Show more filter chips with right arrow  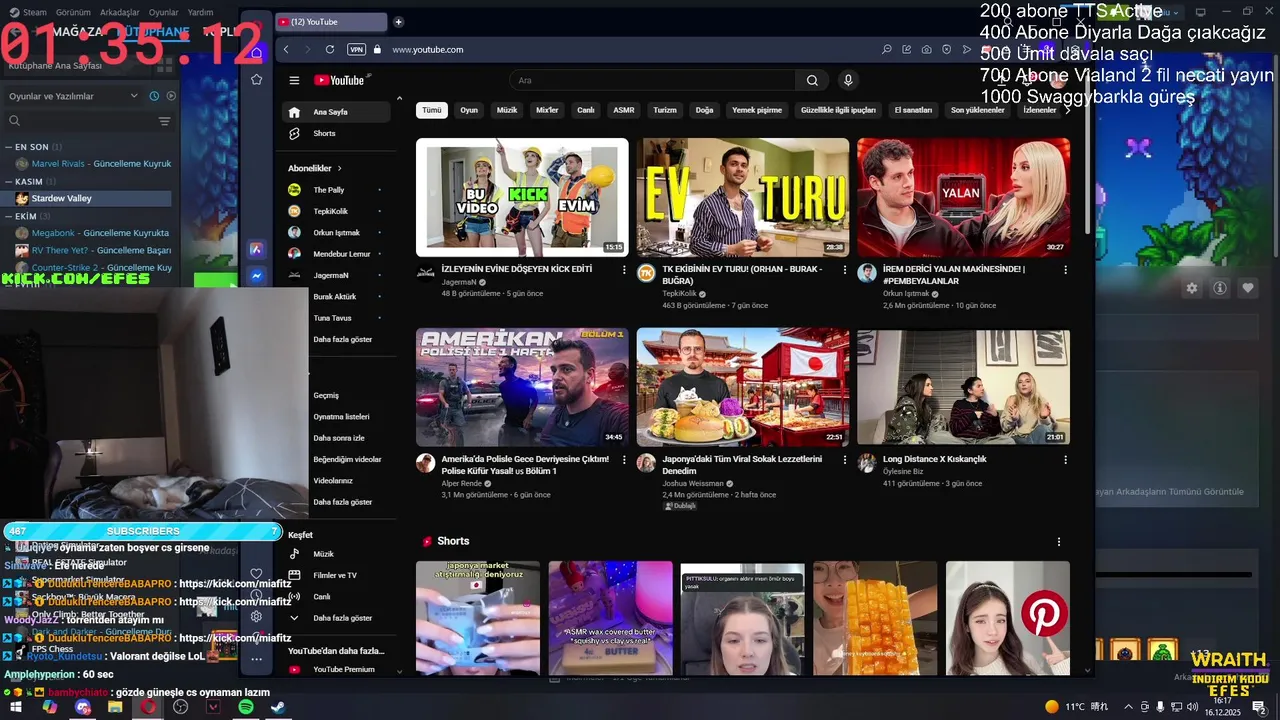point(1067,110)
